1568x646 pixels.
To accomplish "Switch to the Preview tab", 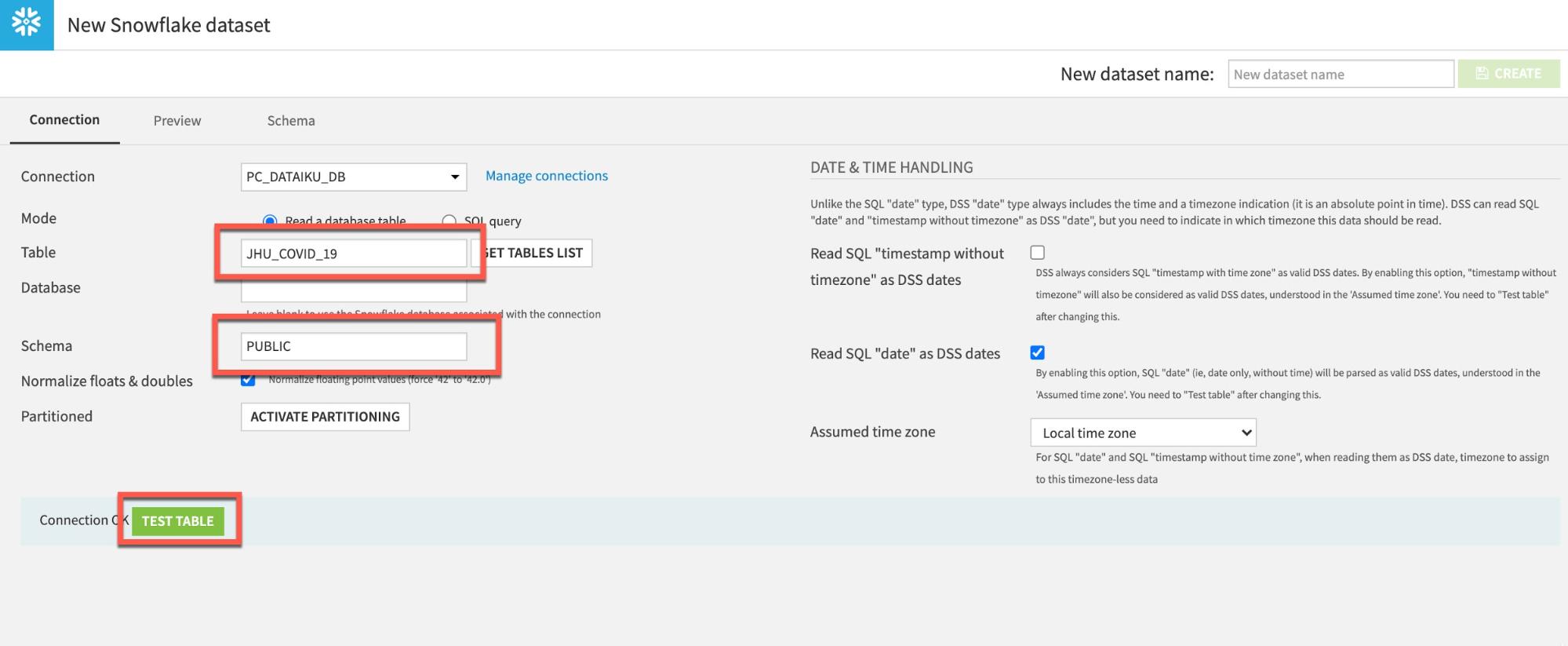I will [x=177, y=121].
